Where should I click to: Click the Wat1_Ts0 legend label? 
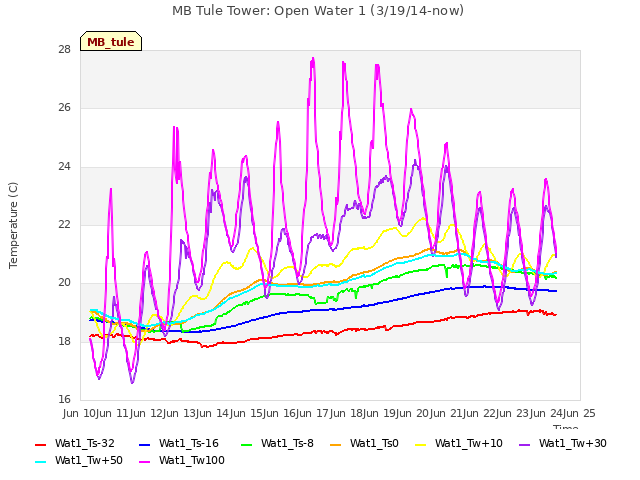(374, 443)
